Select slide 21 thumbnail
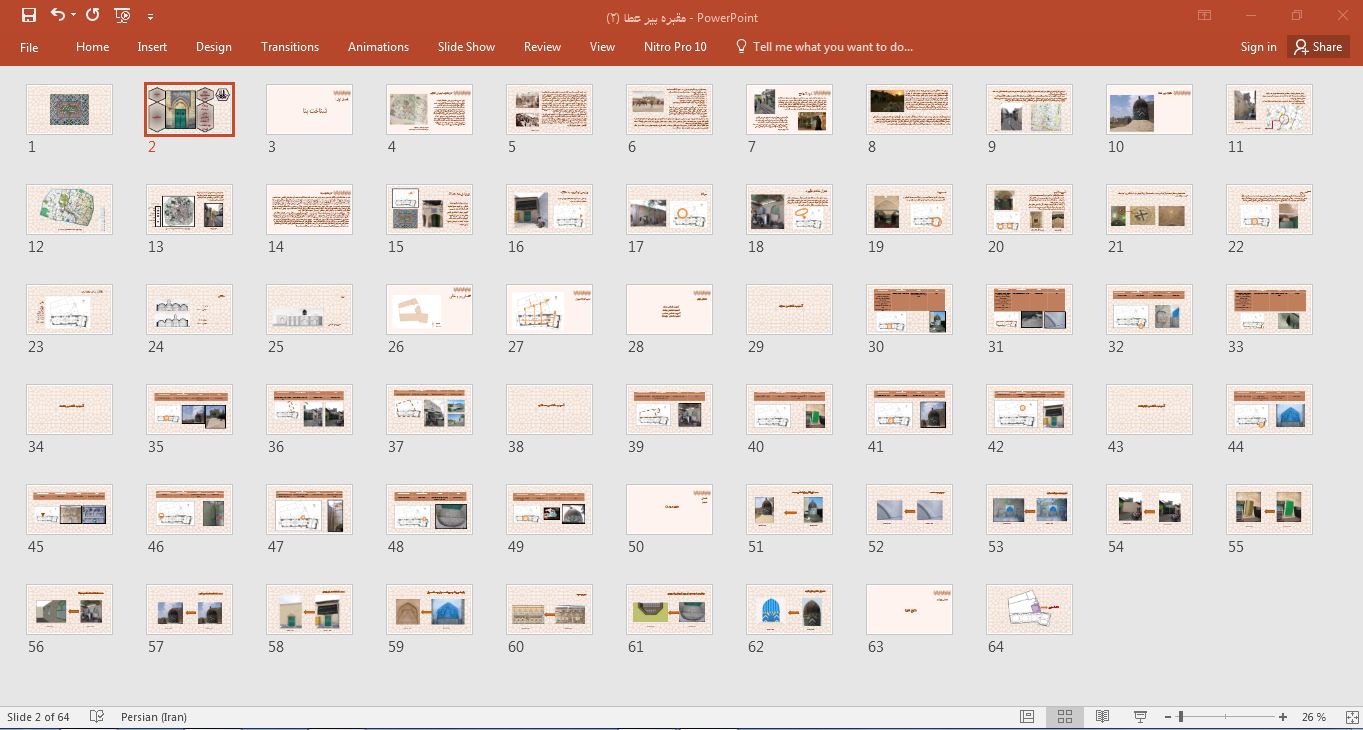This screenshot has width=1363, height=730. point(1149,209)
